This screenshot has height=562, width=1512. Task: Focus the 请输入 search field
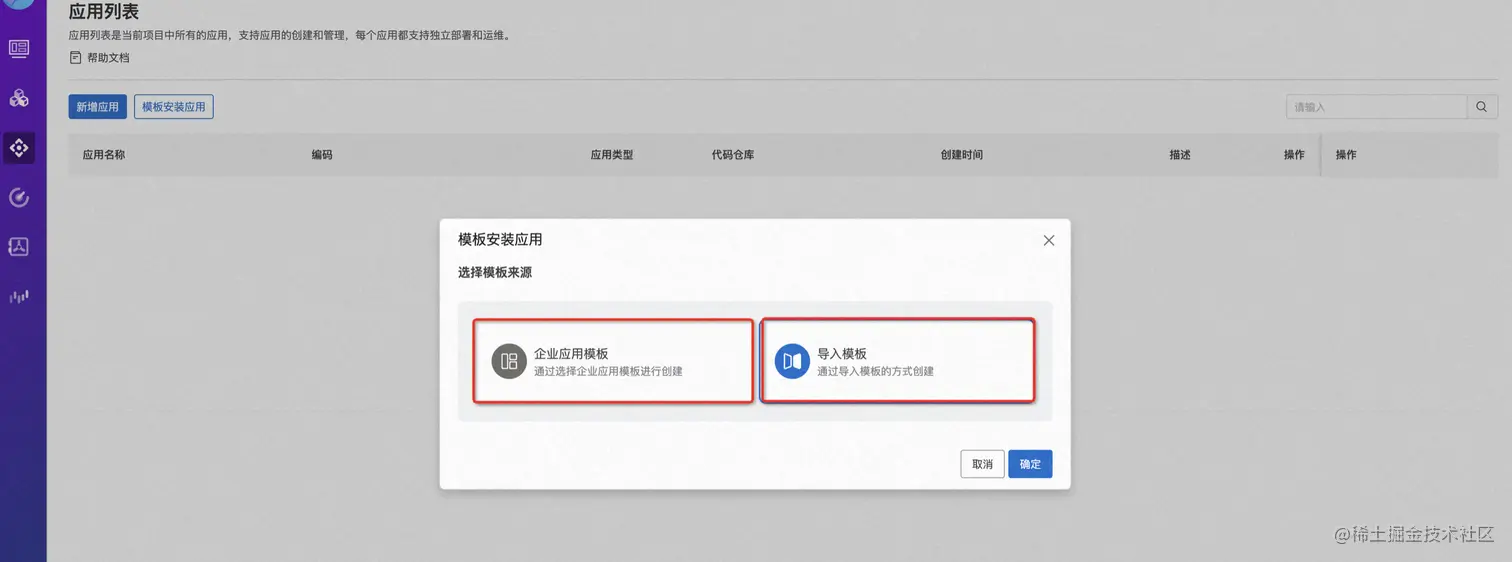tap(1376, 107)
